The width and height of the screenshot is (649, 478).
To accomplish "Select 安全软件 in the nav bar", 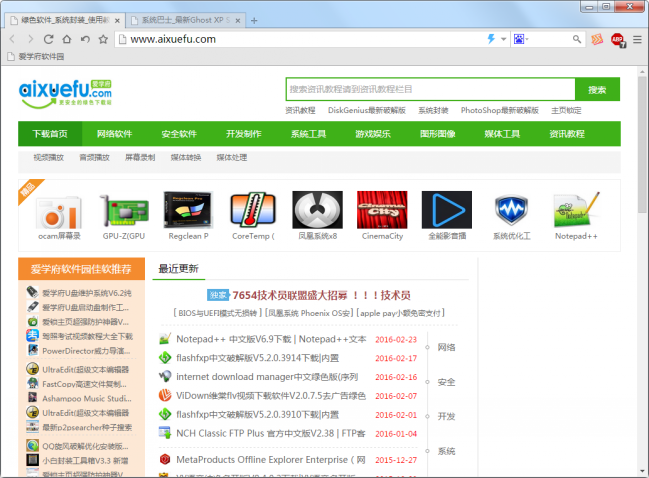I will pos(179,134).
